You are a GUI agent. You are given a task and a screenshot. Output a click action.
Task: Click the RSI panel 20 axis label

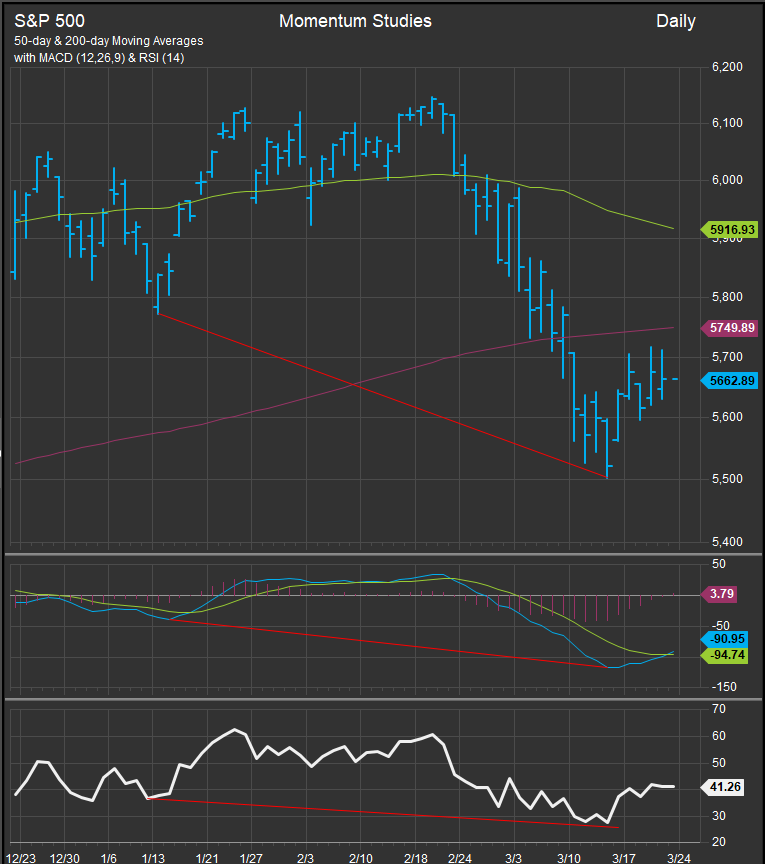(719, 843)
